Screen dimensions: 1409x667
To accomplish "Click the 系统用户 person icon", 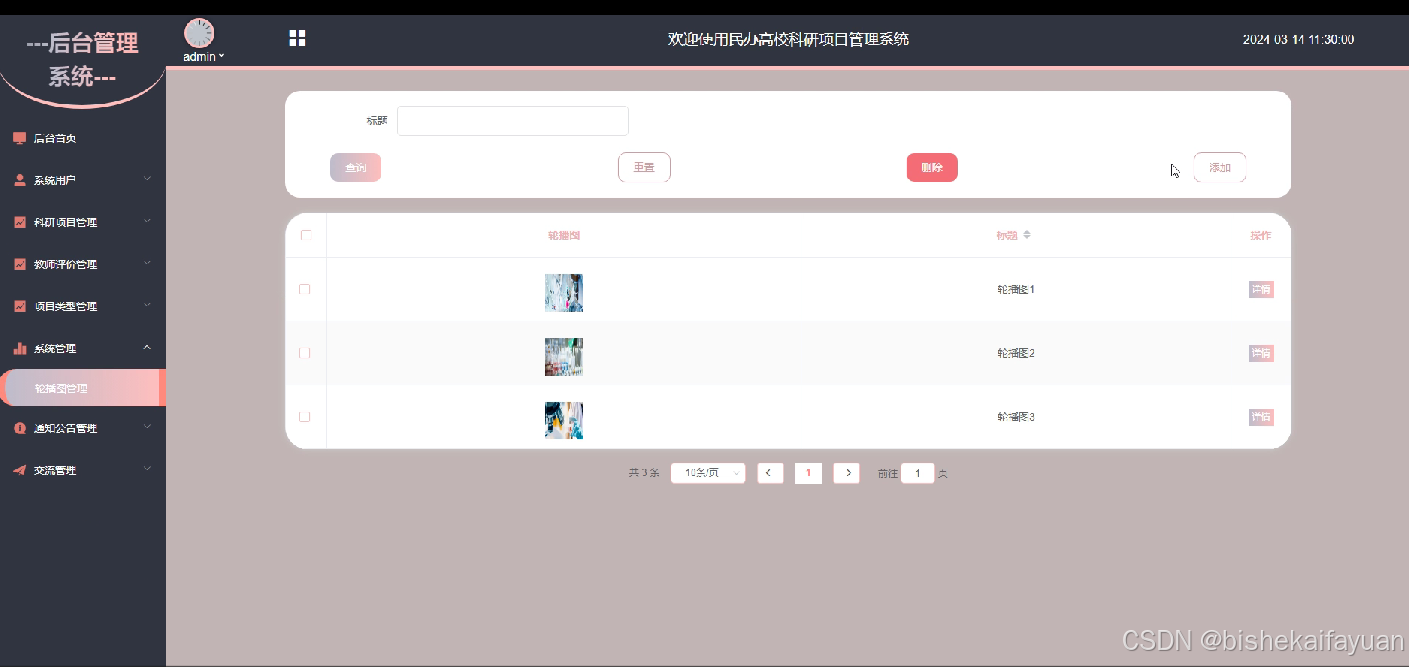I will pos(20,180).
